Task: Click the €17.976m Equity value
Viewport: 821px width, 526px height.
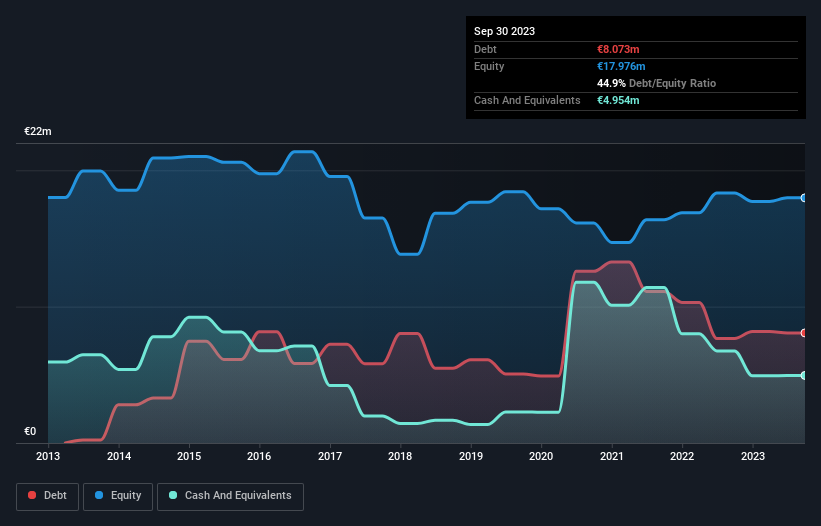Action: point(621,66)
